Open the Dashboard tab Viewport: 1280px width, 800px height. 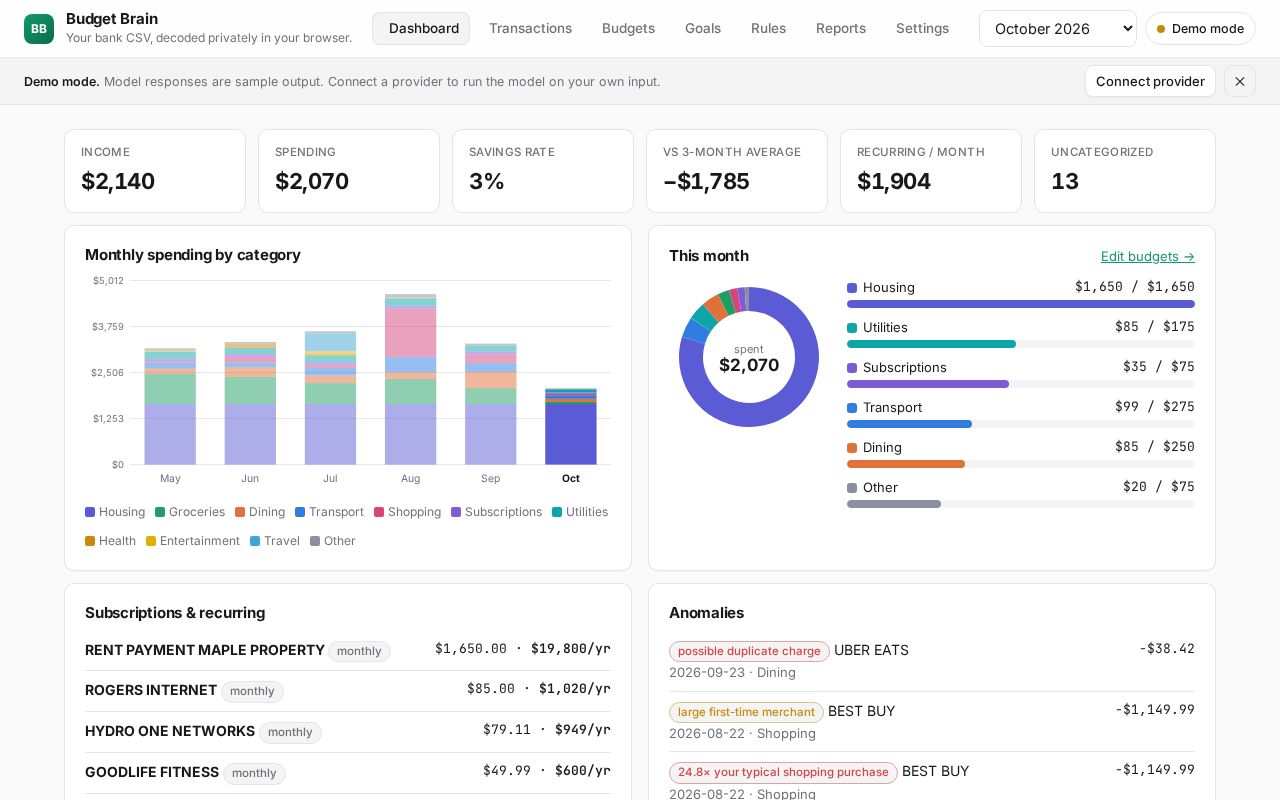[421, 28]
